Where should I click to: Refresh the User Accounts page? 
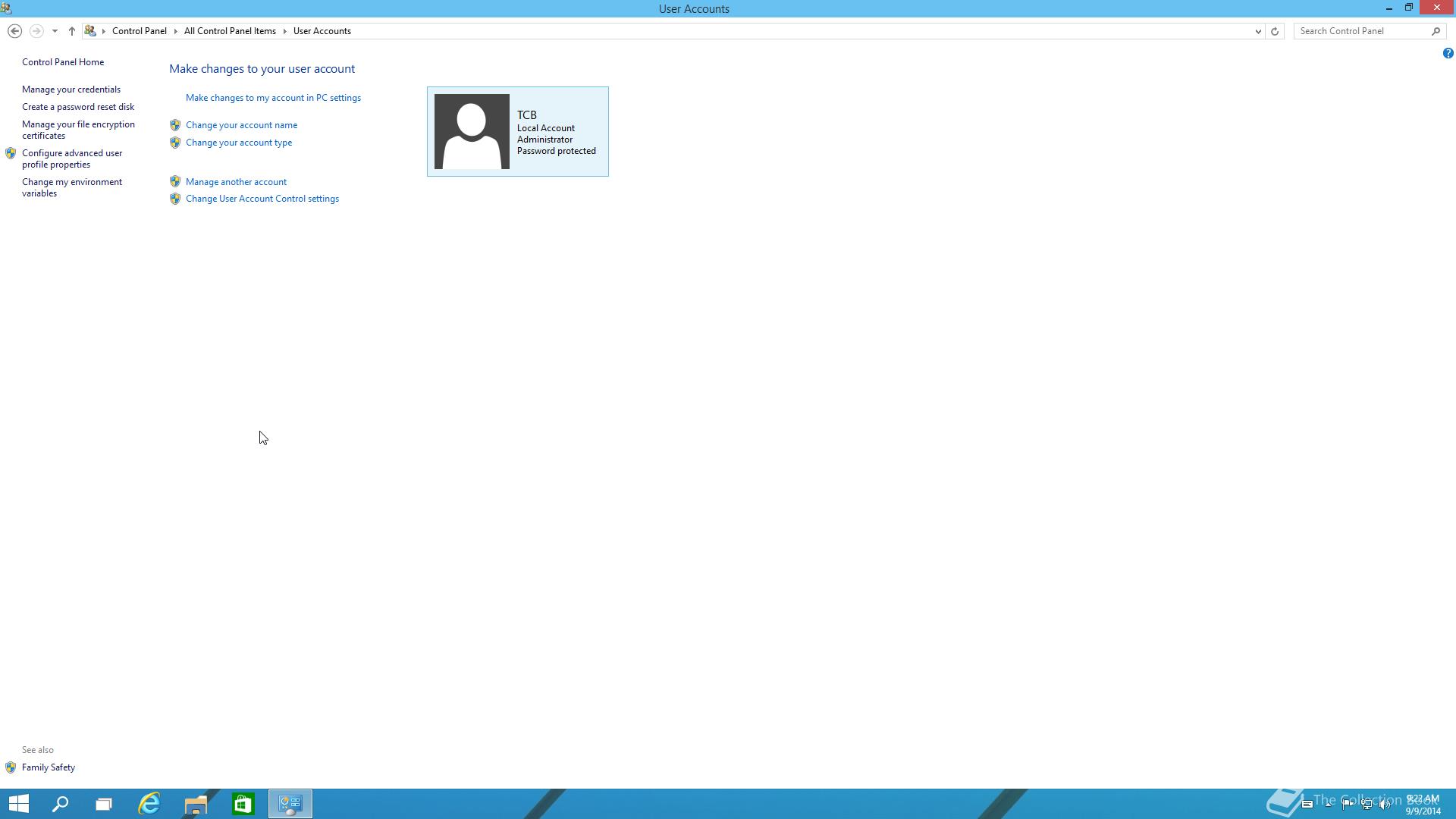pos(1275,31)
